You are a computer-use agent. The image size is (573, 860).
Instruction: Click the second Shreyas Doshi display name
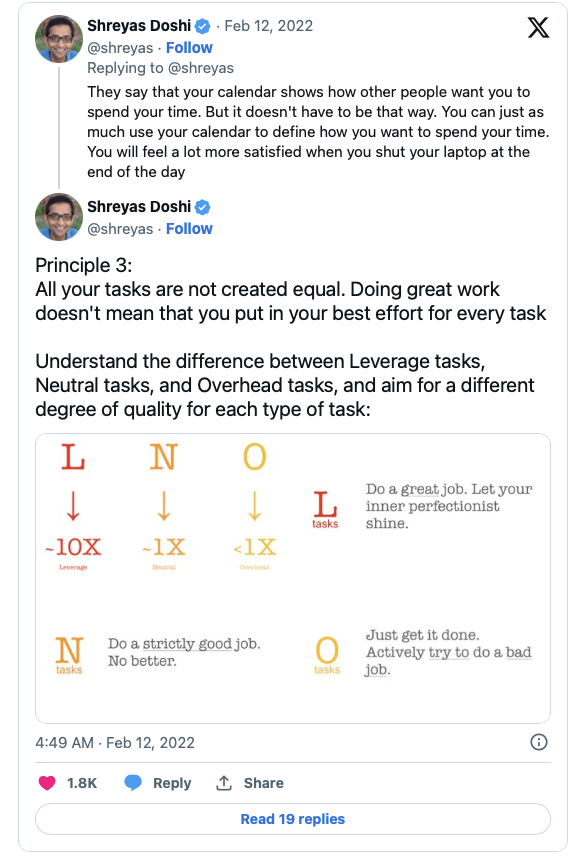point(139,207)
